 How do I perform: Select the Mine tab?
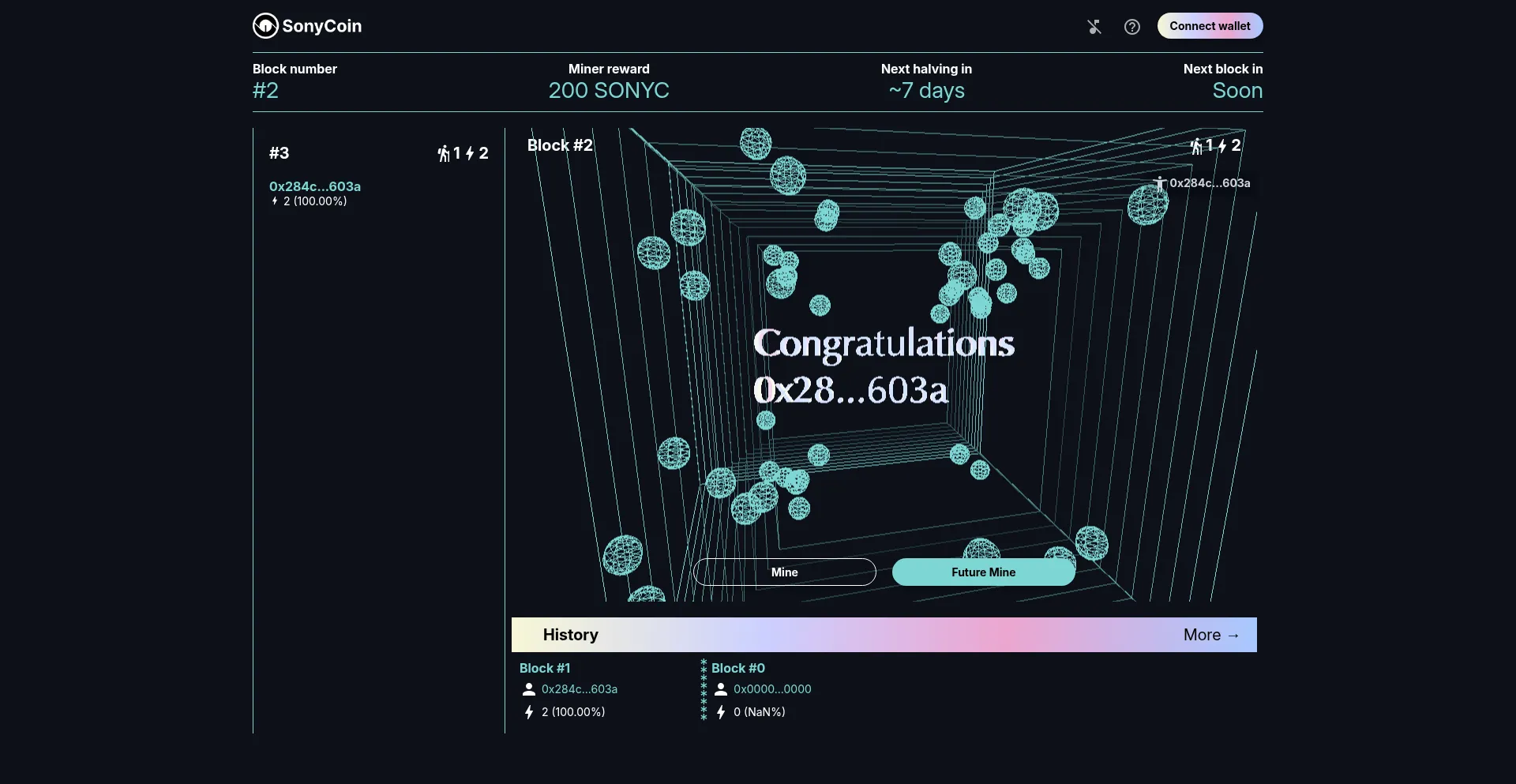(784, 572)
